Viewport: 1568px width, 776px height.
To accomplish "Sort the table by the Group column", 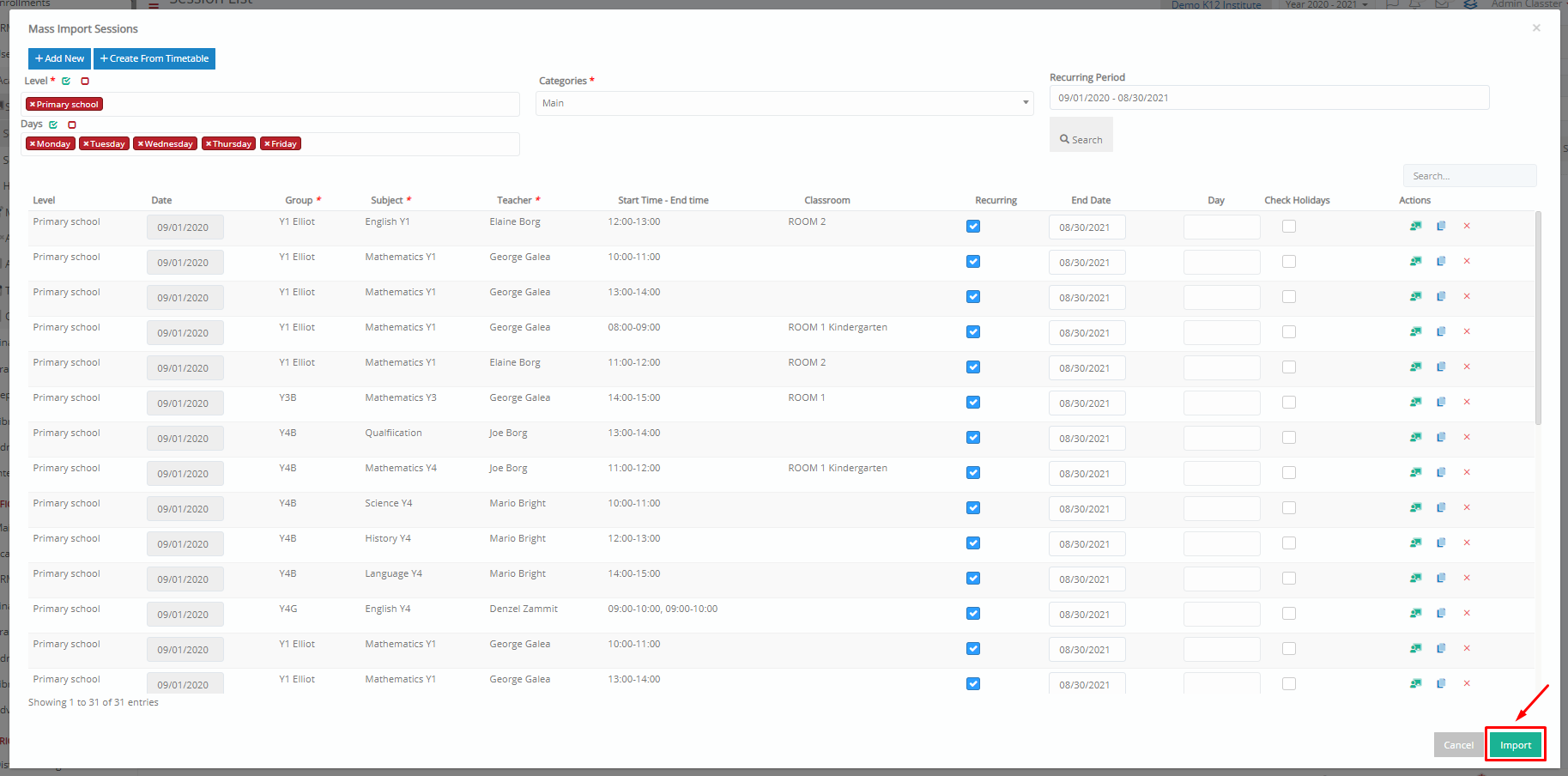I will [x=299, y=200].
